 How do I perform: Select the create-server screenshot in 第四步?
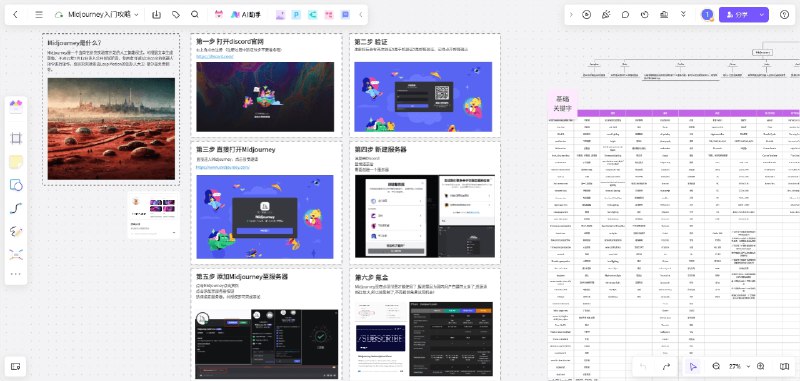pyautogui.click(x=424, y=216)
